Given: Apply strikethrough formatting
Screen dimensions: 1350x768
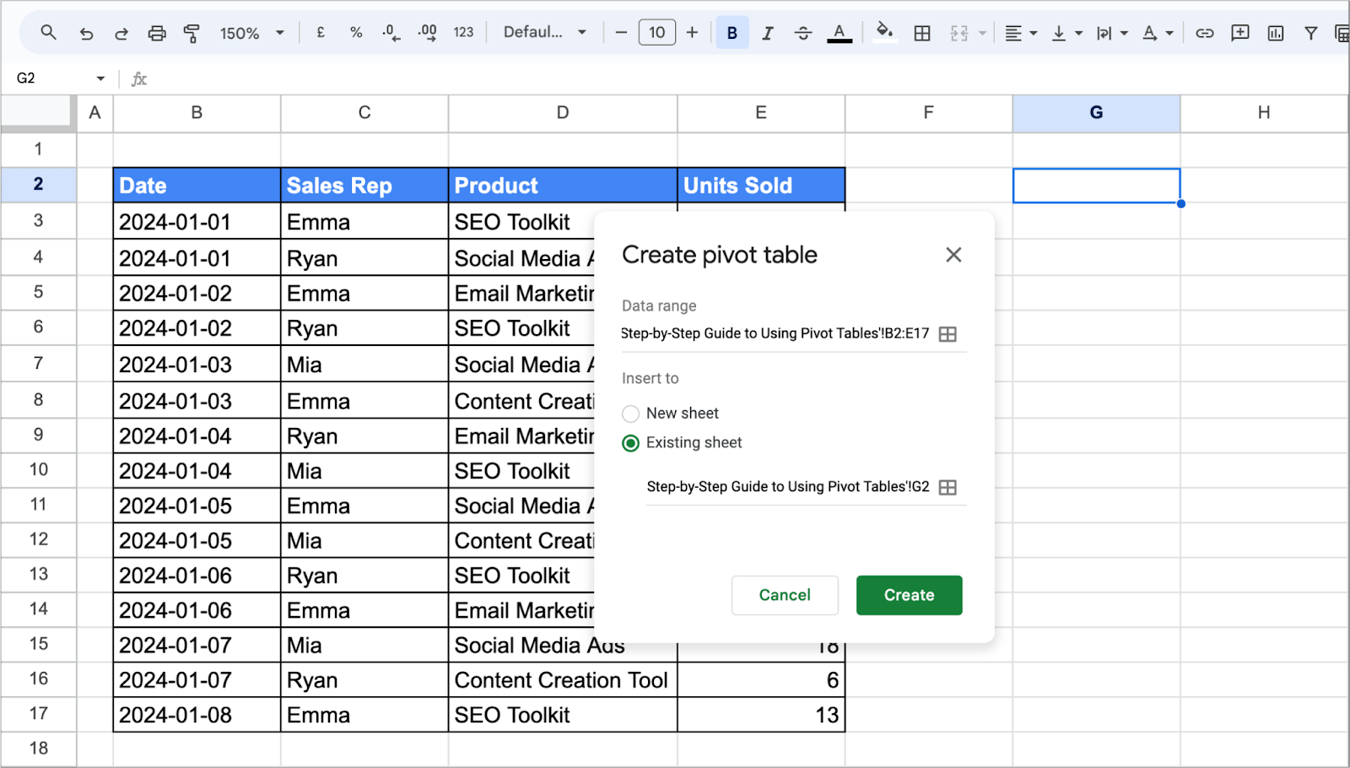Looking at the screenshot, I should pyautogui.click(x=803, y=33).
